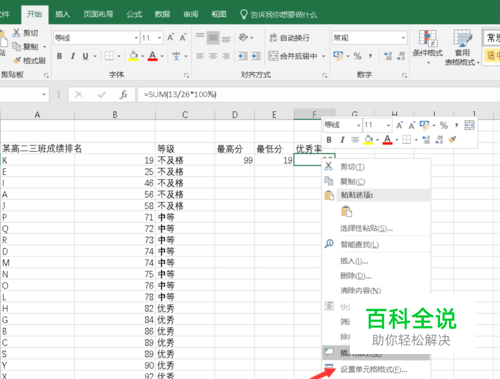
Task: Click yellow fill color in mini toolbar
Action: (368, 140)
